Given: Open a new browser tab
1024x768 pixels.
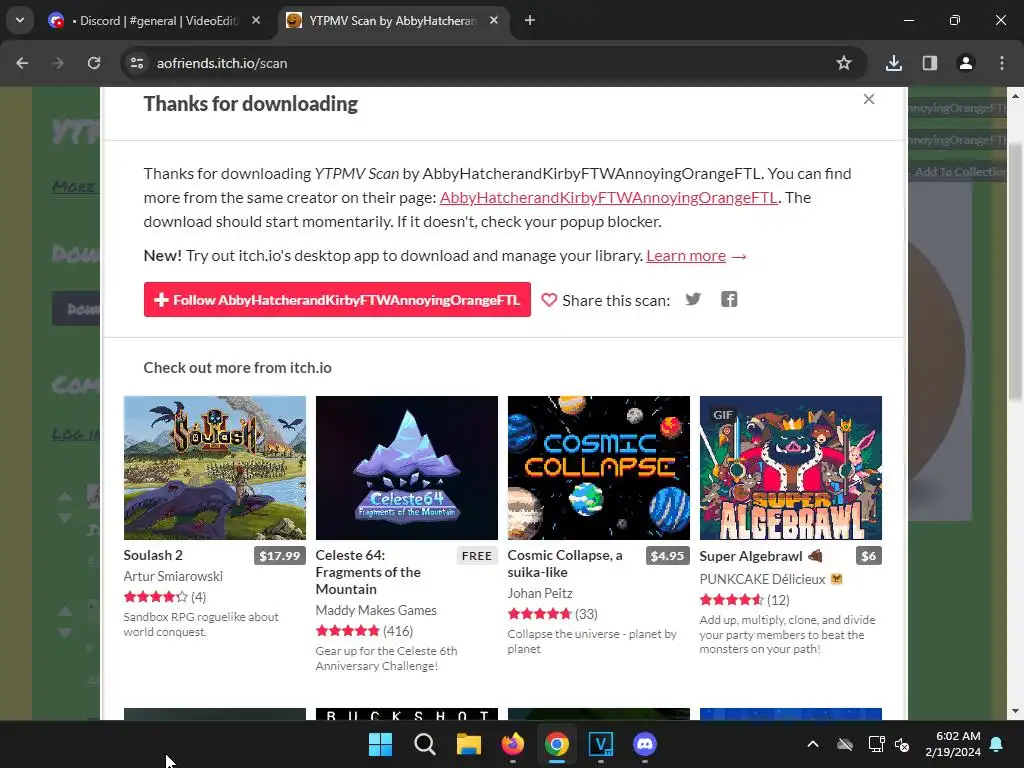Looking at the screenshot, I should (x=530, y=21).
